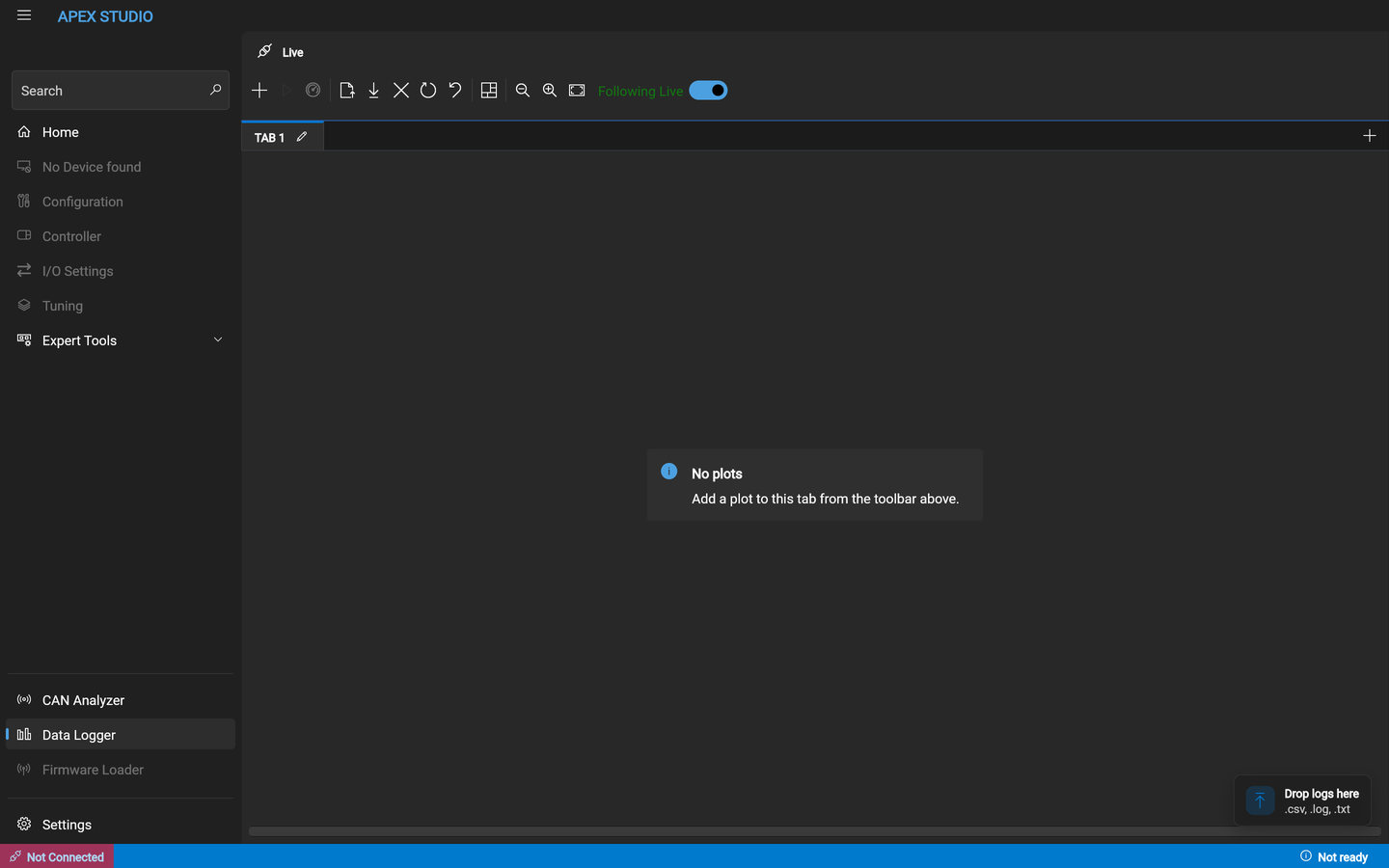The height and width of the screenshot is (868, 1389).
Task: Open Tuning page
Action: [x=121, y=306]
